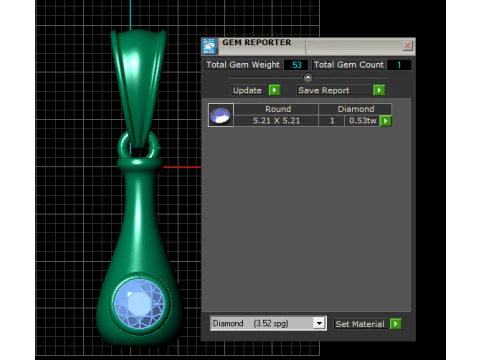Click the Set Material label

pyautogui.click(x=360, y=324)
